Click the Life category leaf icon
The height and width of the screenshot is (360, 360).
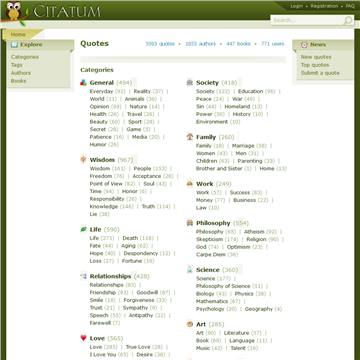click(x=83, y=229)
